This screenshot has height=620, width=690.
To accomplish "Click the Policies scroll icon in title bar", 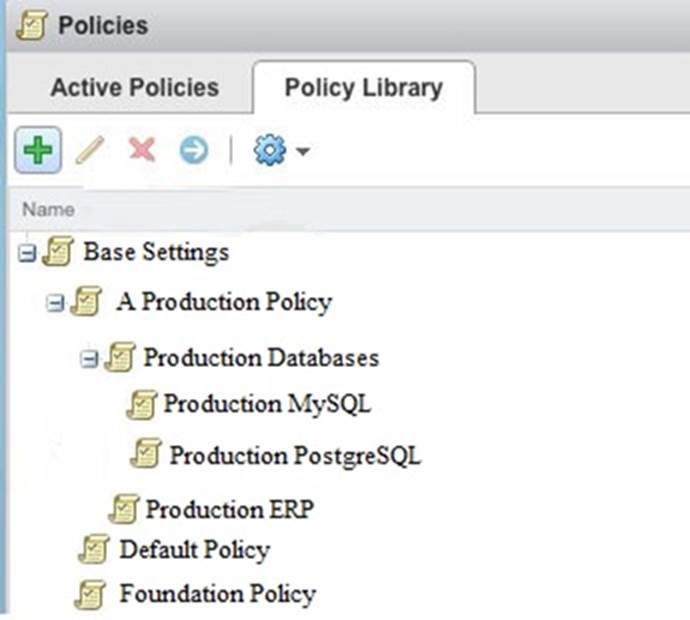I will [32, 25].
